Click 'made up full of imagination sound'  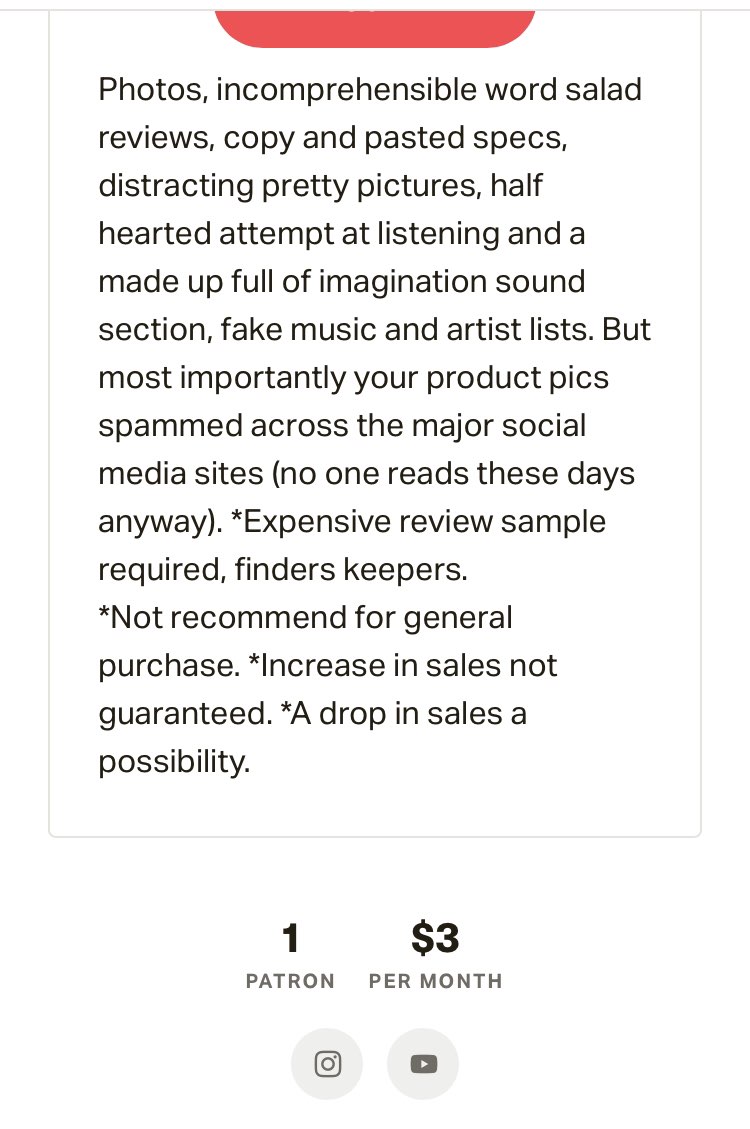(x=342, y=282)
